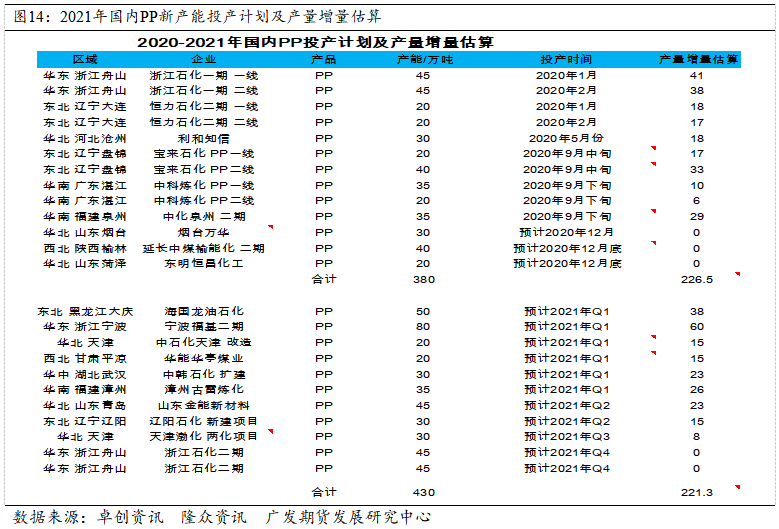Click company cell "浙江石化一期 二线"
Image resolution: width=779 pixels, height=529 pixels.
pos(204,90)
